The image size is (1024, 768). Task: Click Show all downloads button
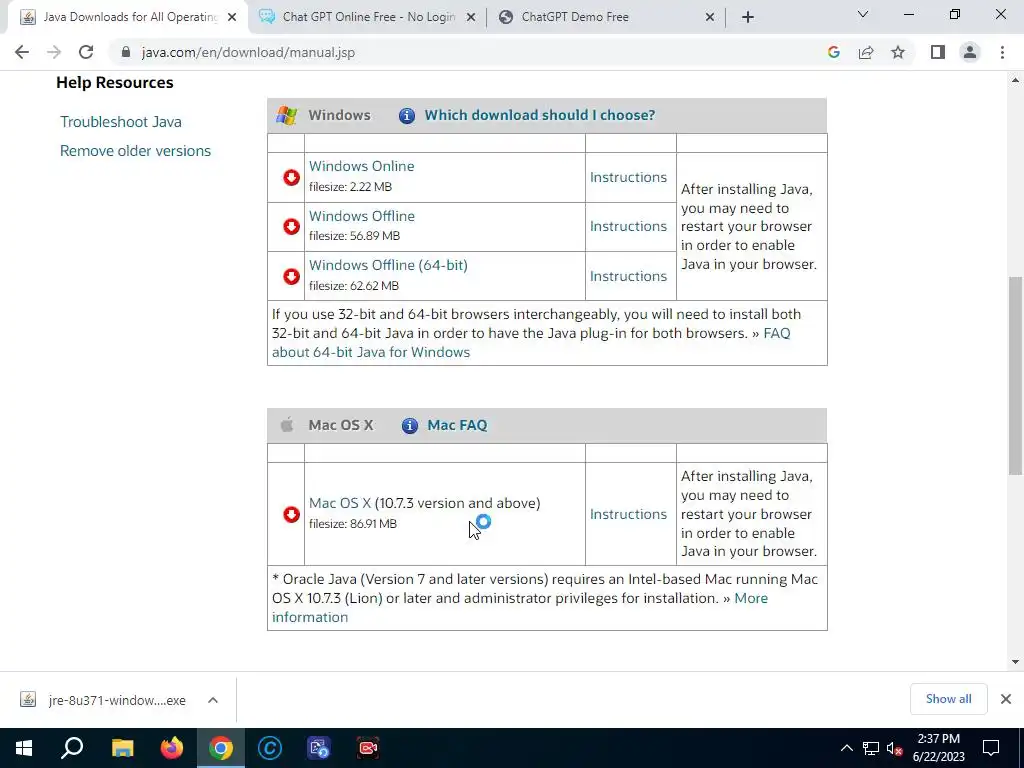pyautogui.click(x=948, y=699)
